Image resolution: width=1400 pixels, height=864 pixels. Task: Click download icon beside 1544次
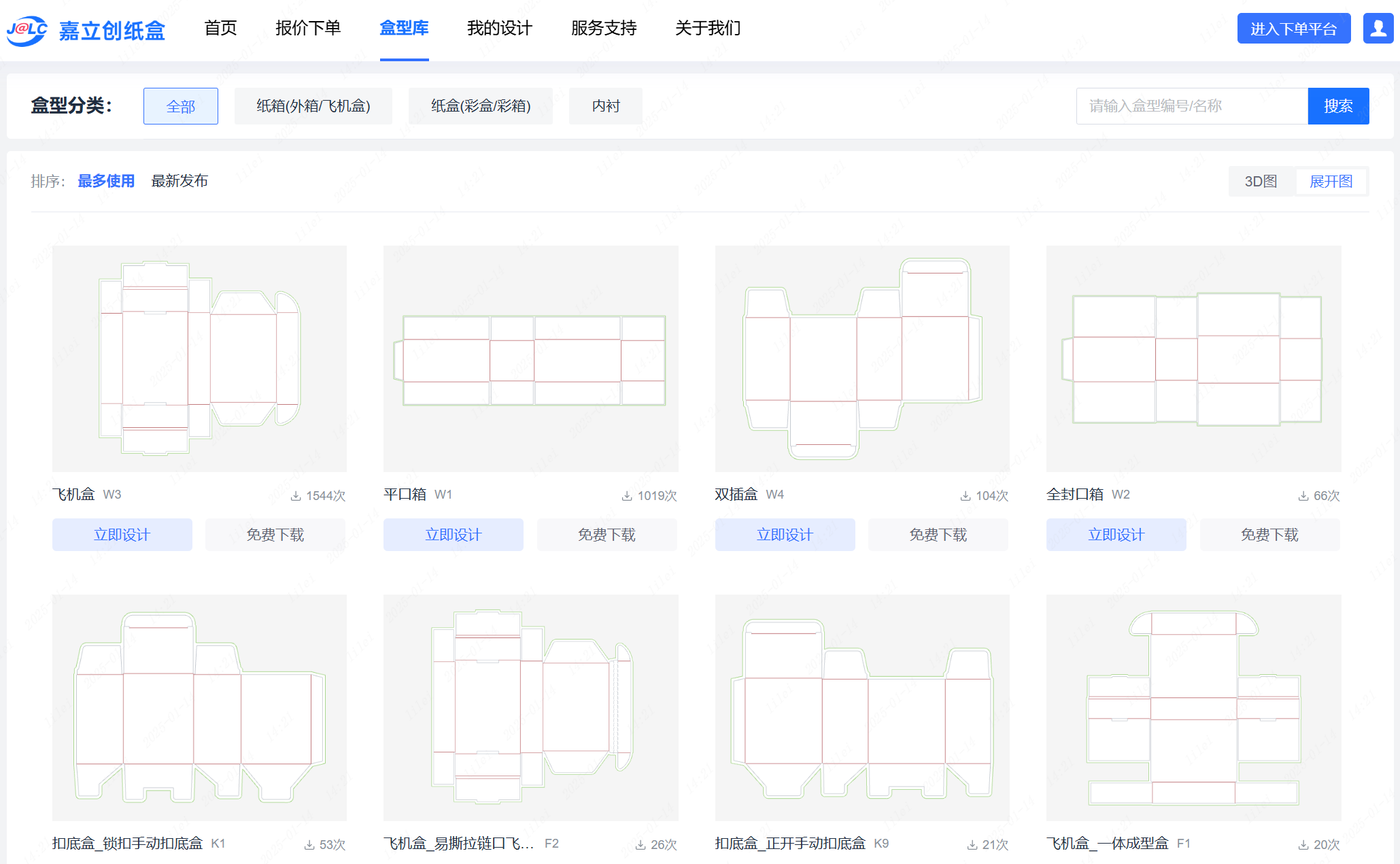pyautogui.click(x=296, y=496)
